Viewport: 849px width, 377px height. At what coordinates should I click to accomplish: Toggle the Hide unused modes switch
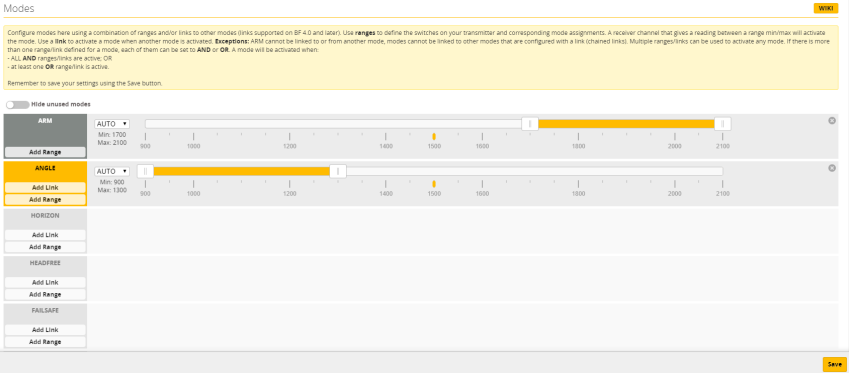click(17, 105)
